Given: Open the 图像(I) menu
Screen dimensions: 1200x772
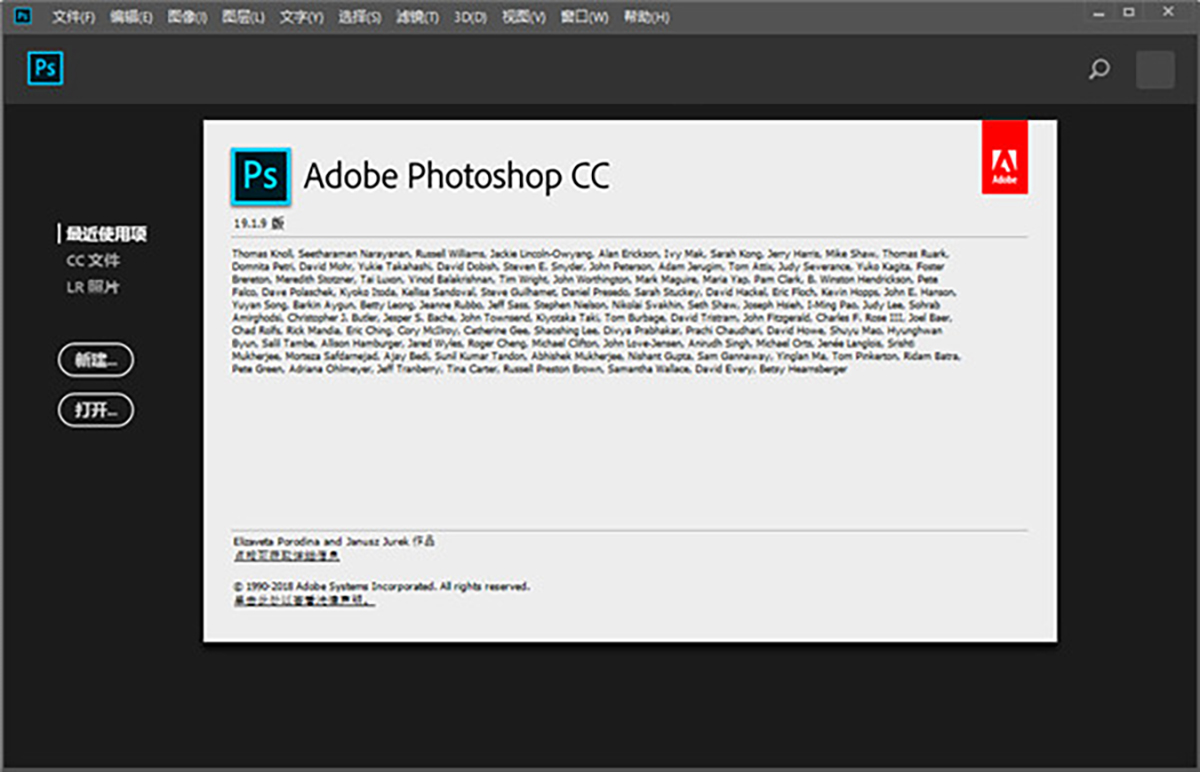Looking at the screenshot, I should click(187, 17).
